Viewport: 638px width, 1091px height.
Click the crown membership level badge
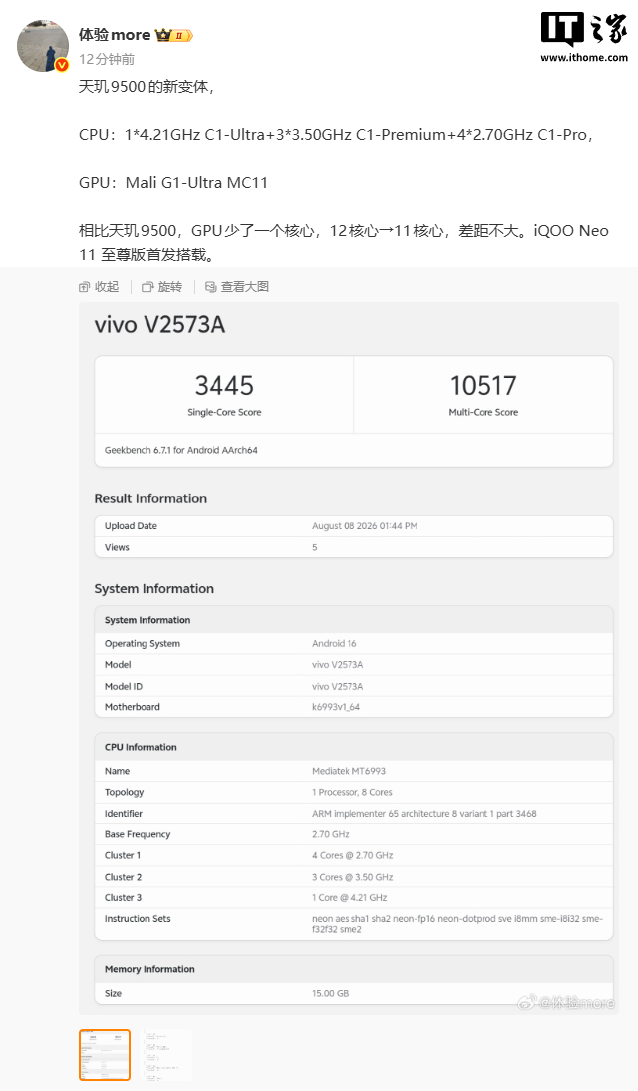click(x=174, y=35)
